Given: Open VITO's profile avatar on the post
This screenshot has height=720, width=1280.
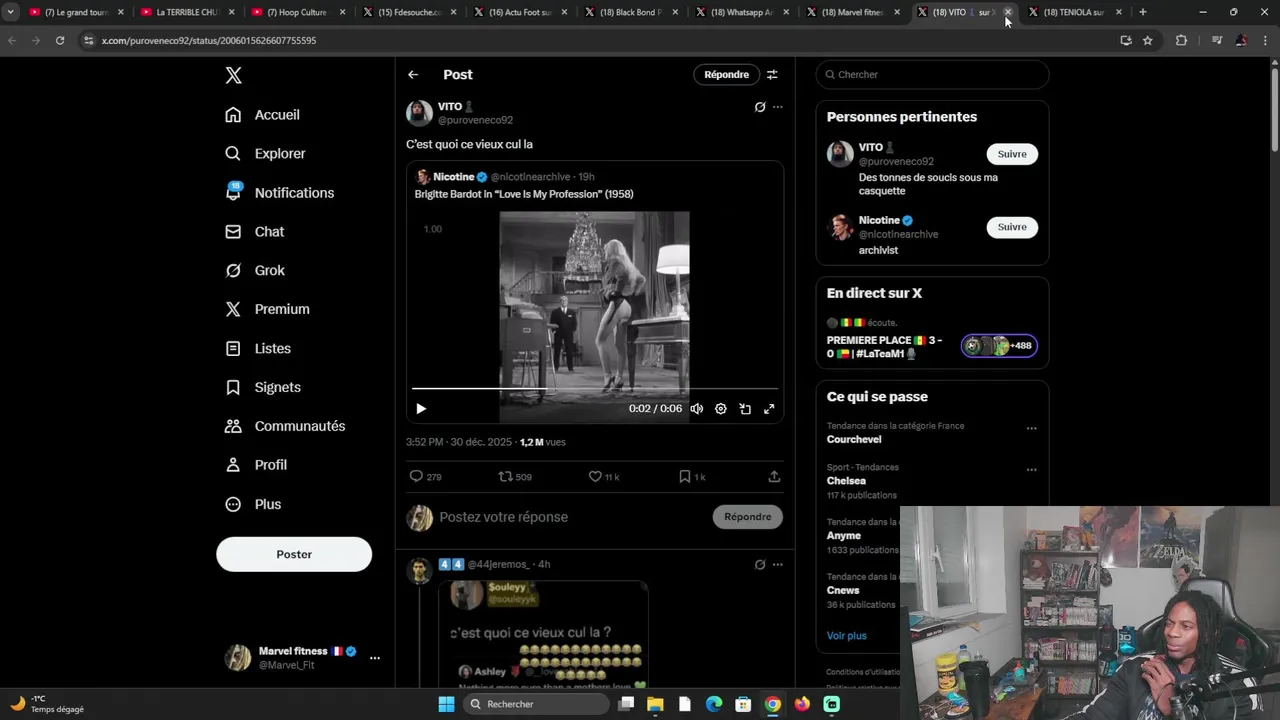Looking at the screenshot, I should pyautogui.click(x=419, y=113).
